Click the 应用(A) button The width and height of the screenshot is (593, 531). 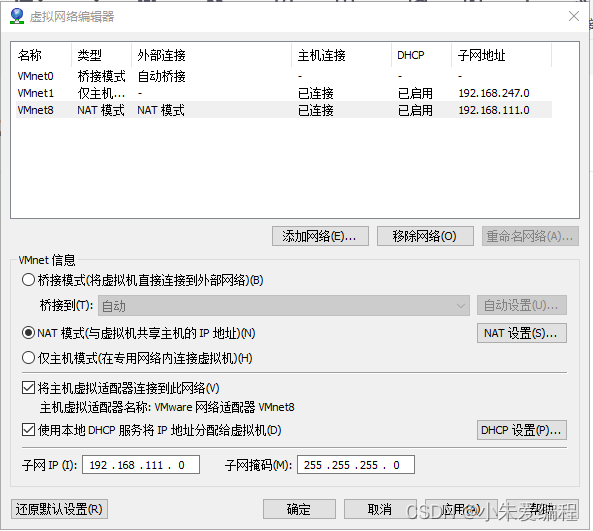pyautogui.click(x=461, y=509)
